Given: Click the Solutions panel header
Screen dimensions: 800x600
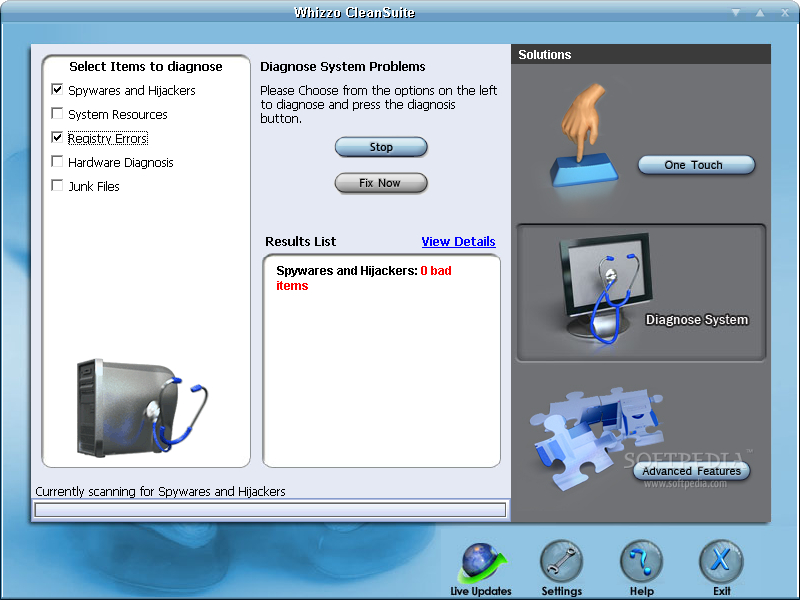Looking at the screenshot, I should point(641,54).
